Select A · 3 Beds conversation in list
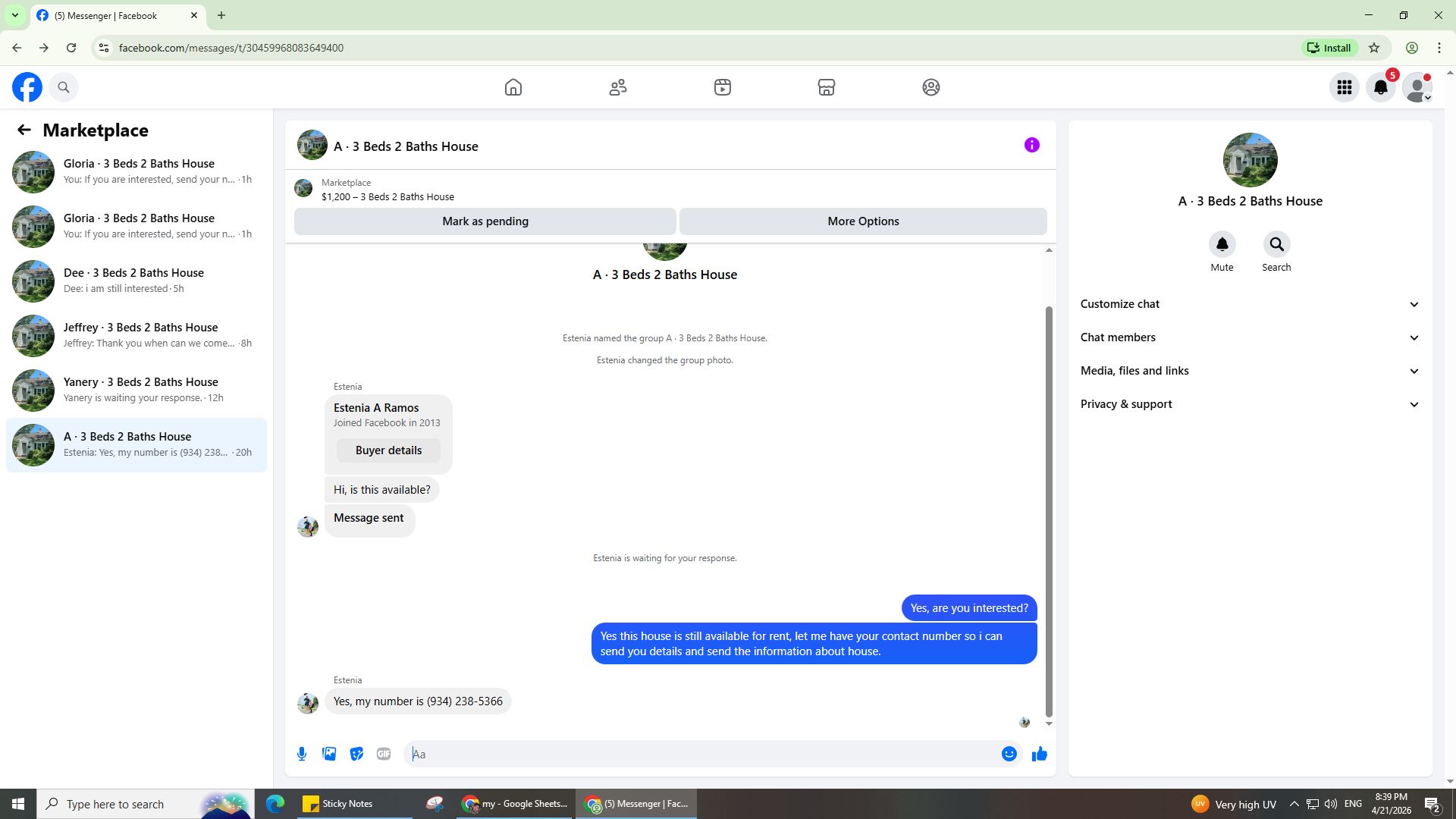 pyautogui.click(x=136, y=445)
